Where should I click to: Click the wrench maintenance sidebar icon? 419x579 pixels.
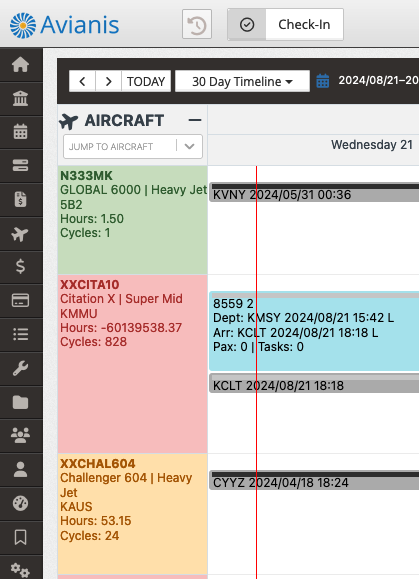[x=20, y=368]
